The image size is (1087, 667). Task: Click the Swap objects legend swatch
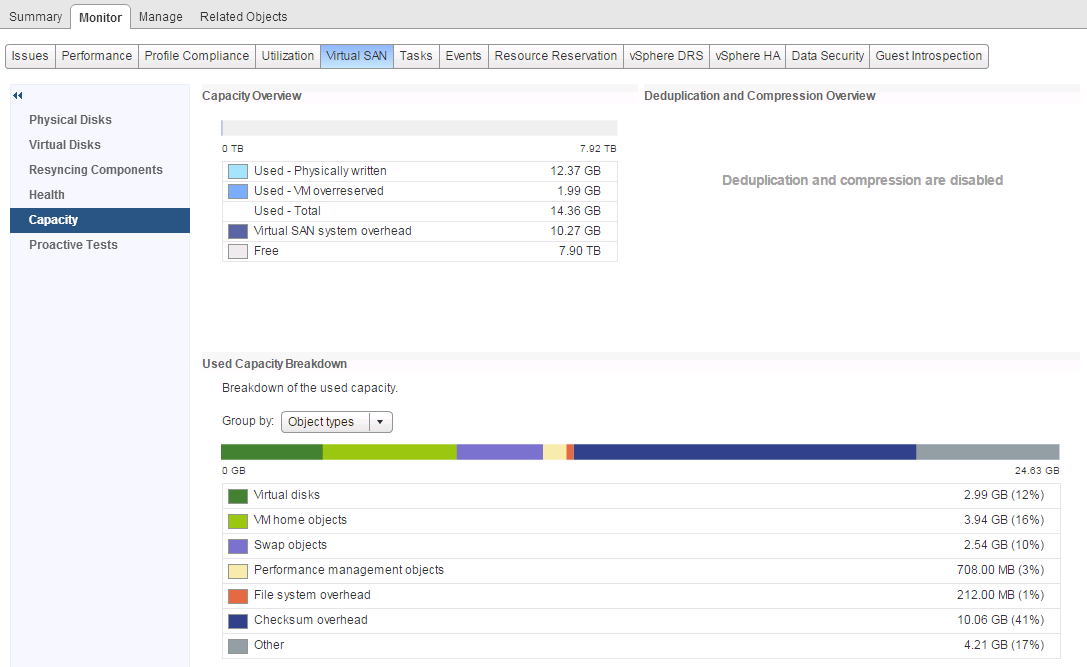pos(238,546)
